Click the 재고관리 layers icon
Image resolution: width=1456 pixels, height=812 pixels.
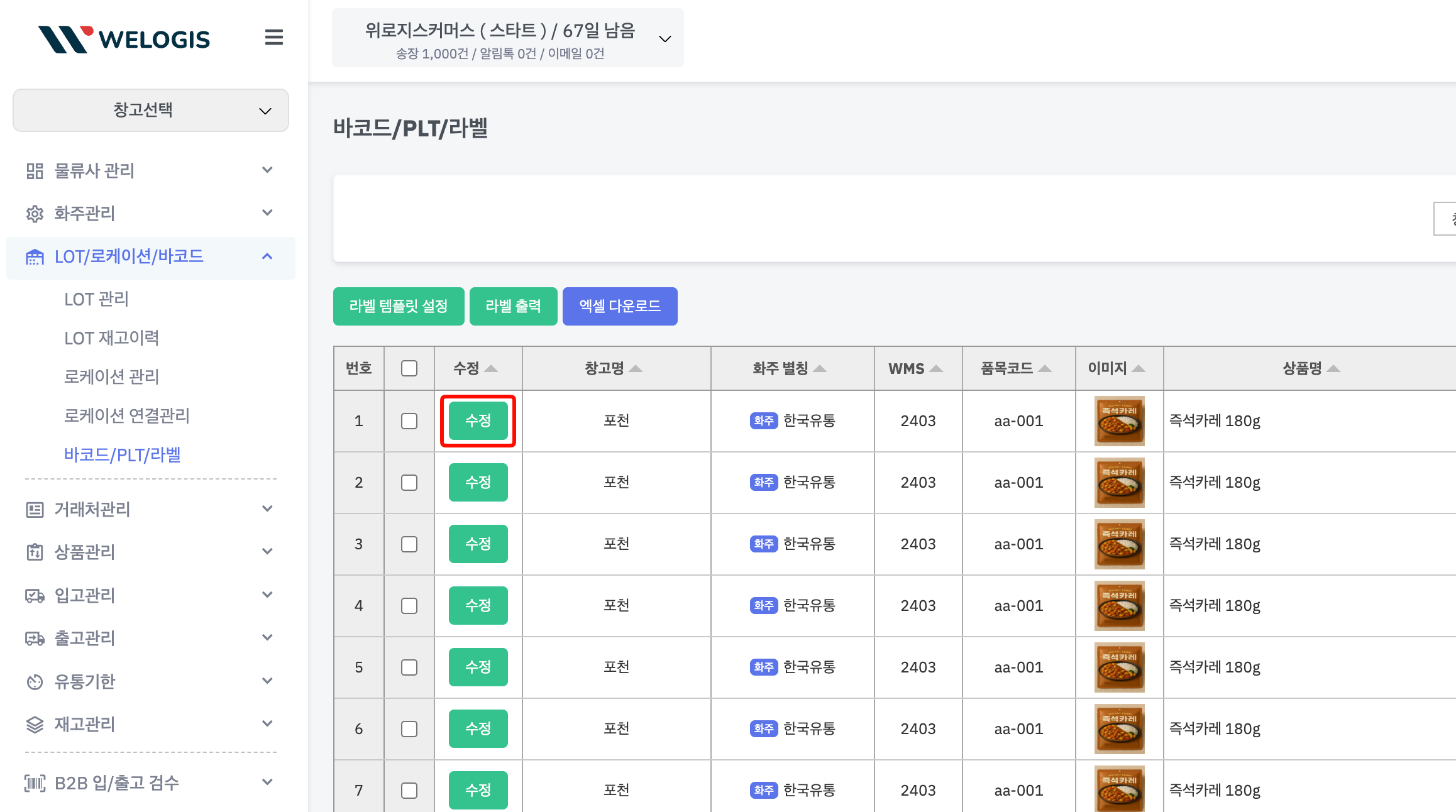coord(35,725)
